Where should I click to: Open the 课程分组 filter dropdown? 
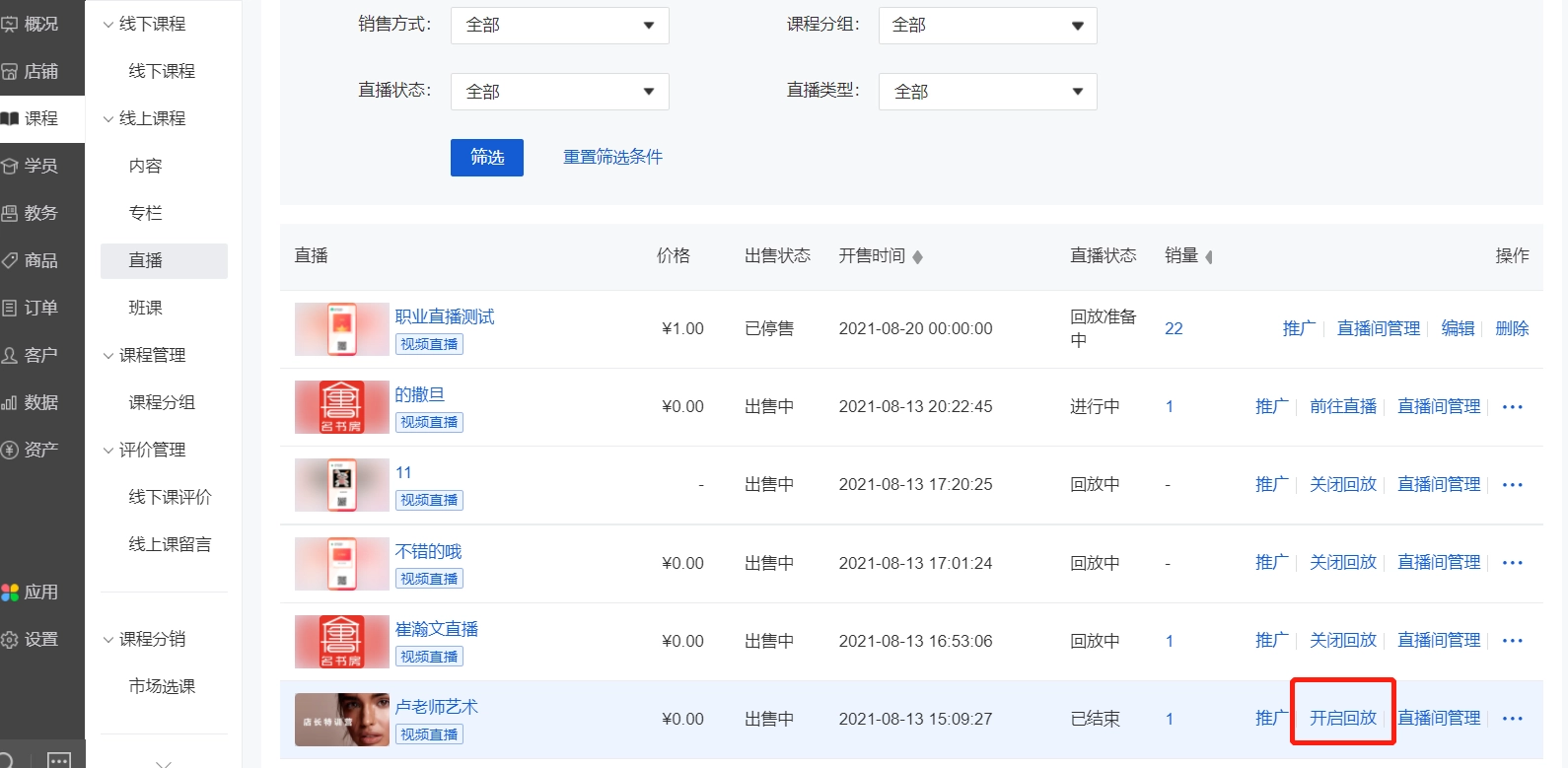pos(987,26)
